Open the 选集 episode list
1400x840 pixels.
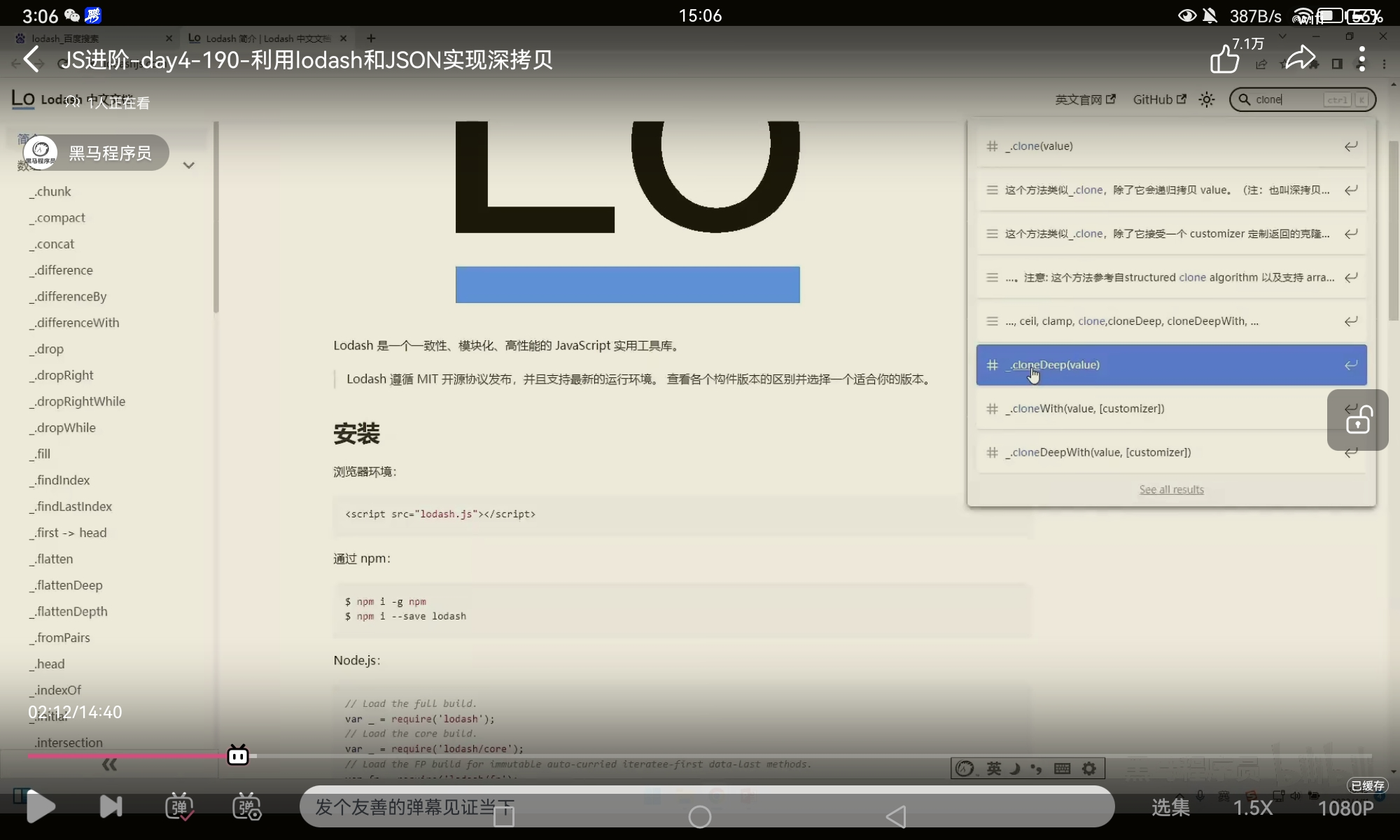pos(1170,808)
